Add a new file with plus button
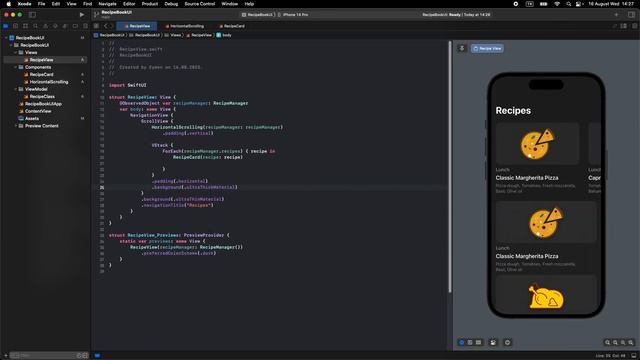640x360 pixels. pyautogui.click(x=6, y=356)
